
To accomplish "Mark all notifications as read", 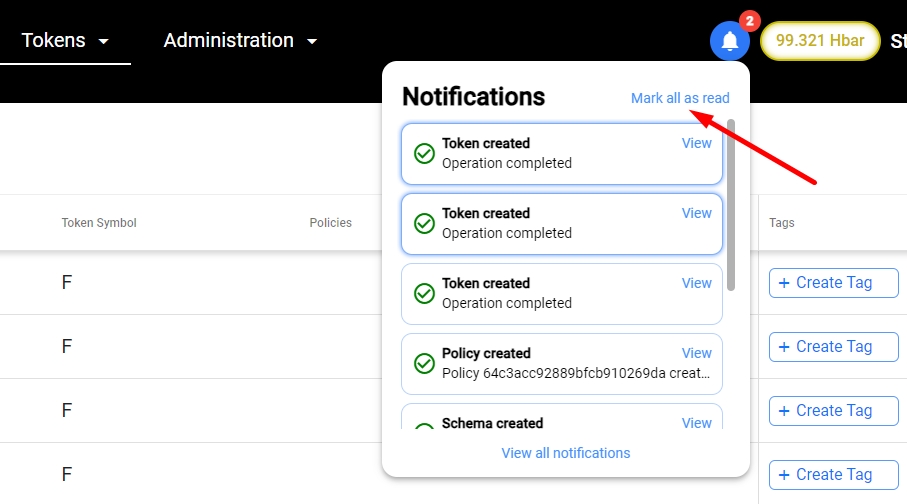I will coord(680,98).
